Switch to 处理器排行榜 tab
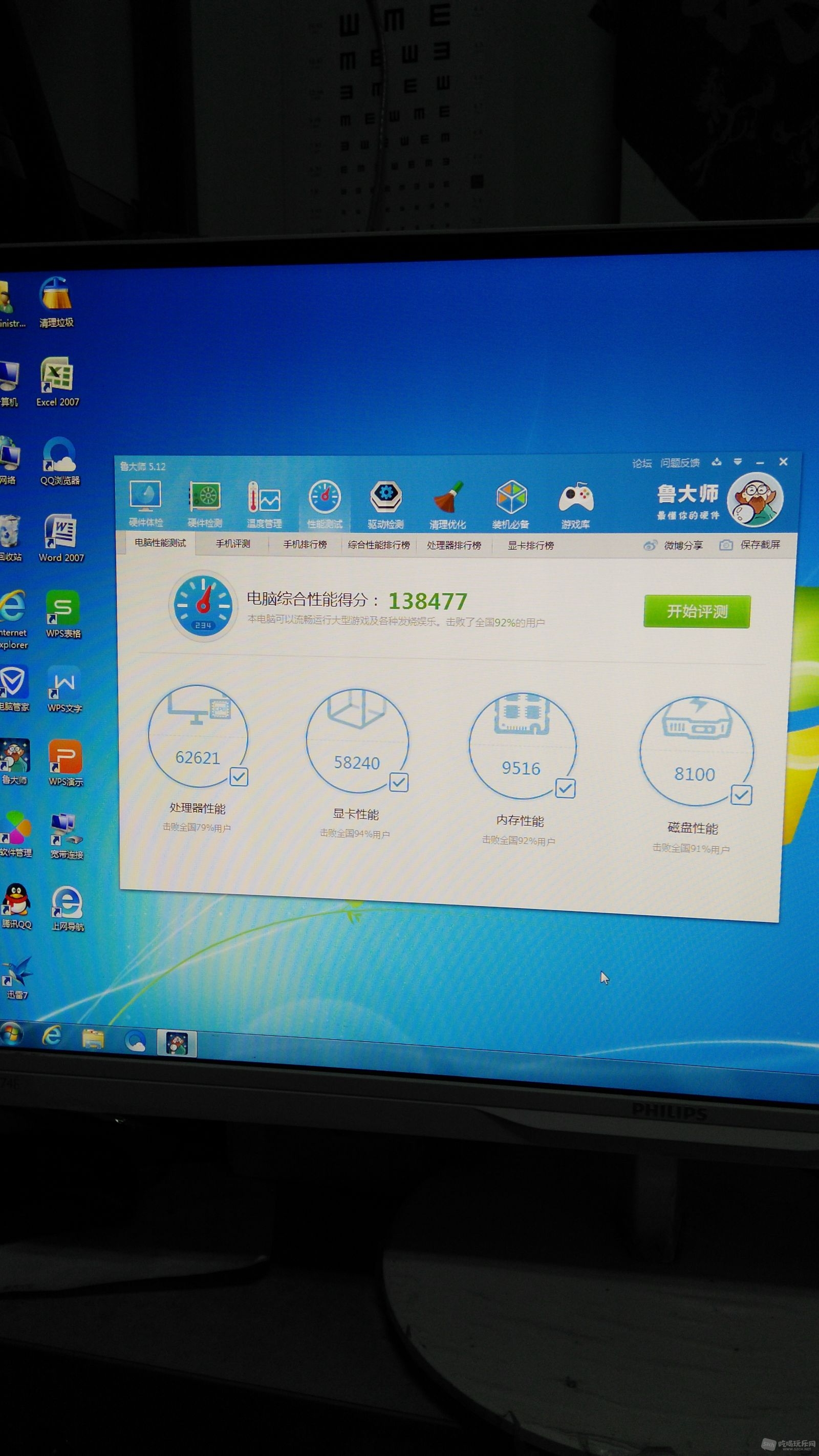The width and height of the screenshot is (819, 1456). 454,545
